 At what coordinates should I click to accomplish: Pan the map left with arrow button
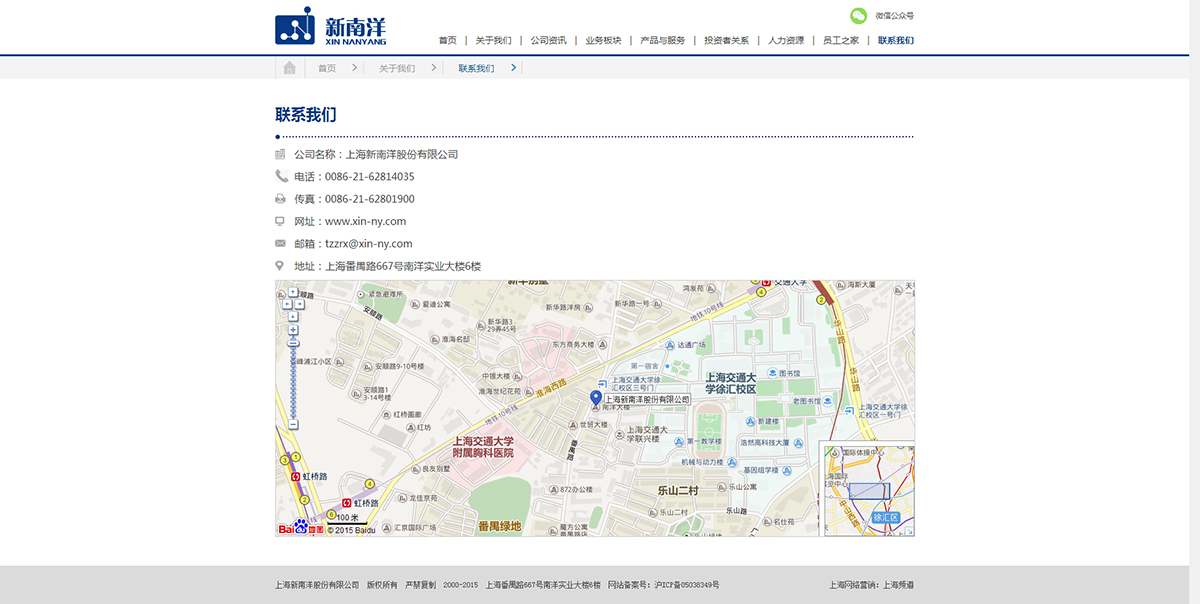click(286, 303)
